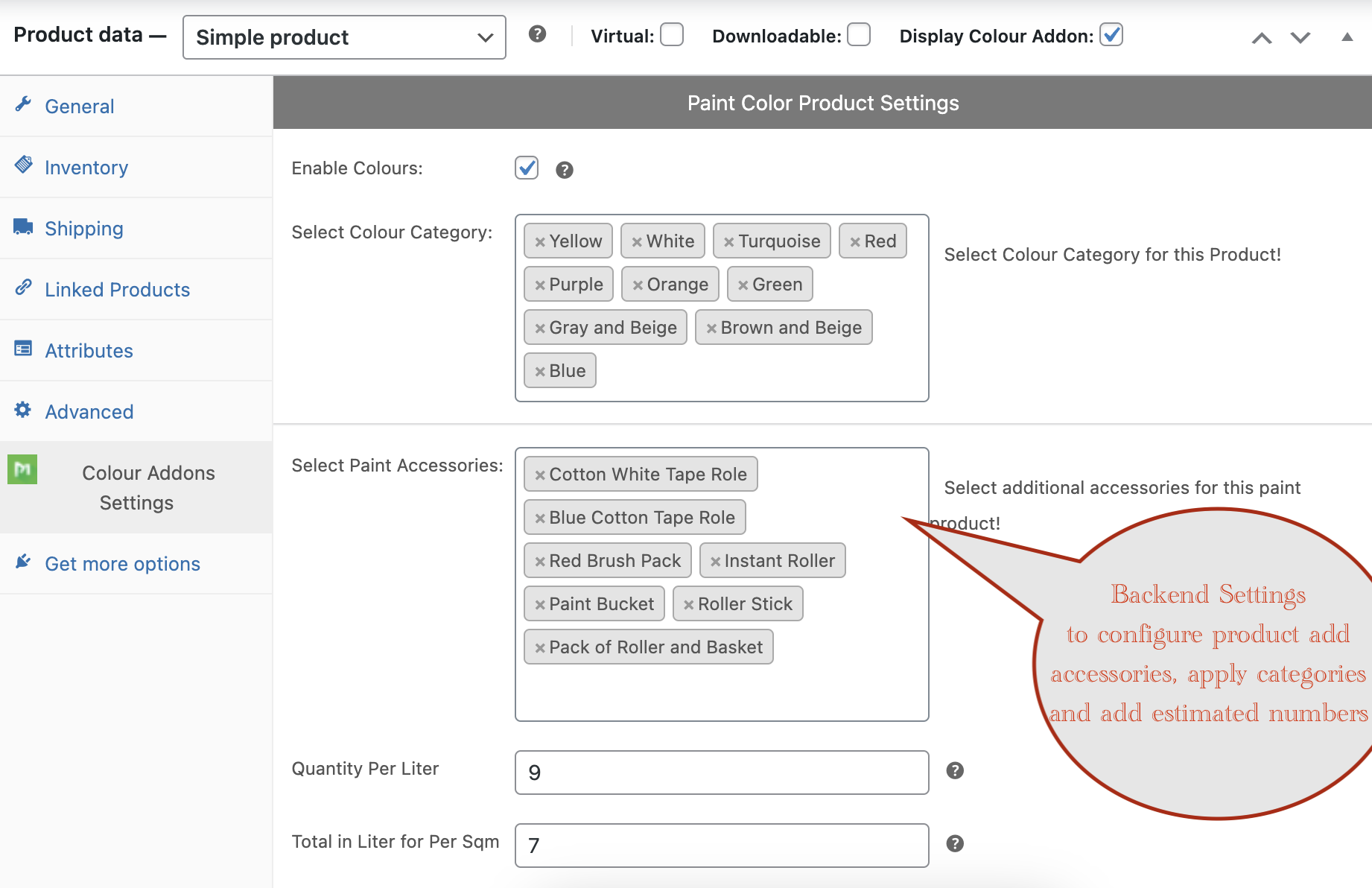Click into the Quantity Per Liter field
The height and width of the screenshot is (888, 1372).
click(721, 773)
